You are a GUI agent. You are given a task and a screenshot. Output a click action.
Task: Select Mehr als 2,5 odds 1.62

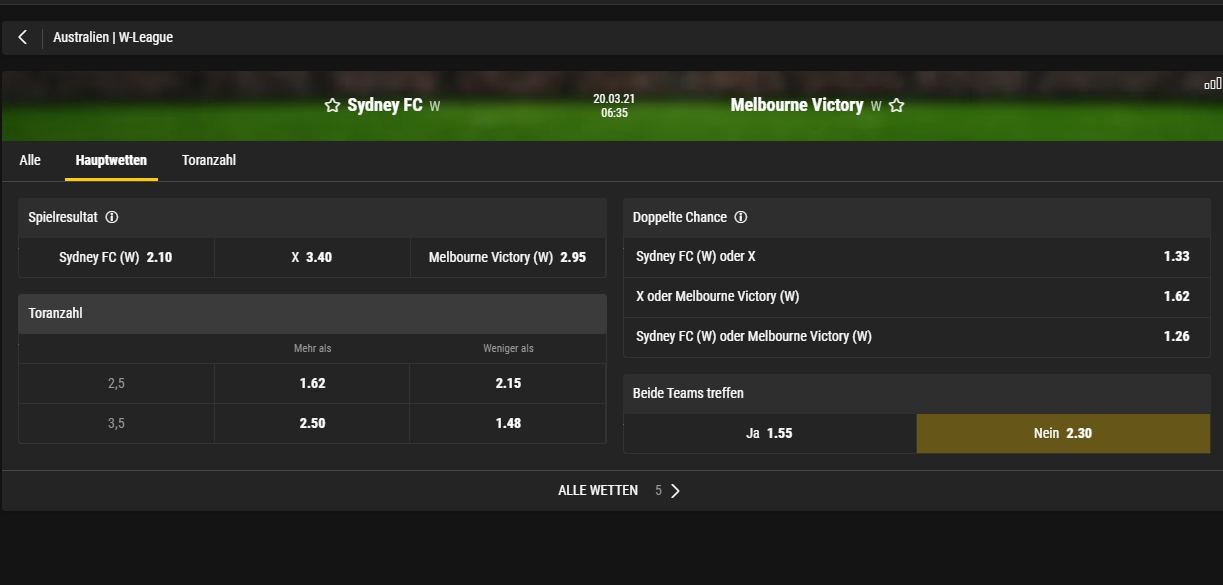point(312,383)
